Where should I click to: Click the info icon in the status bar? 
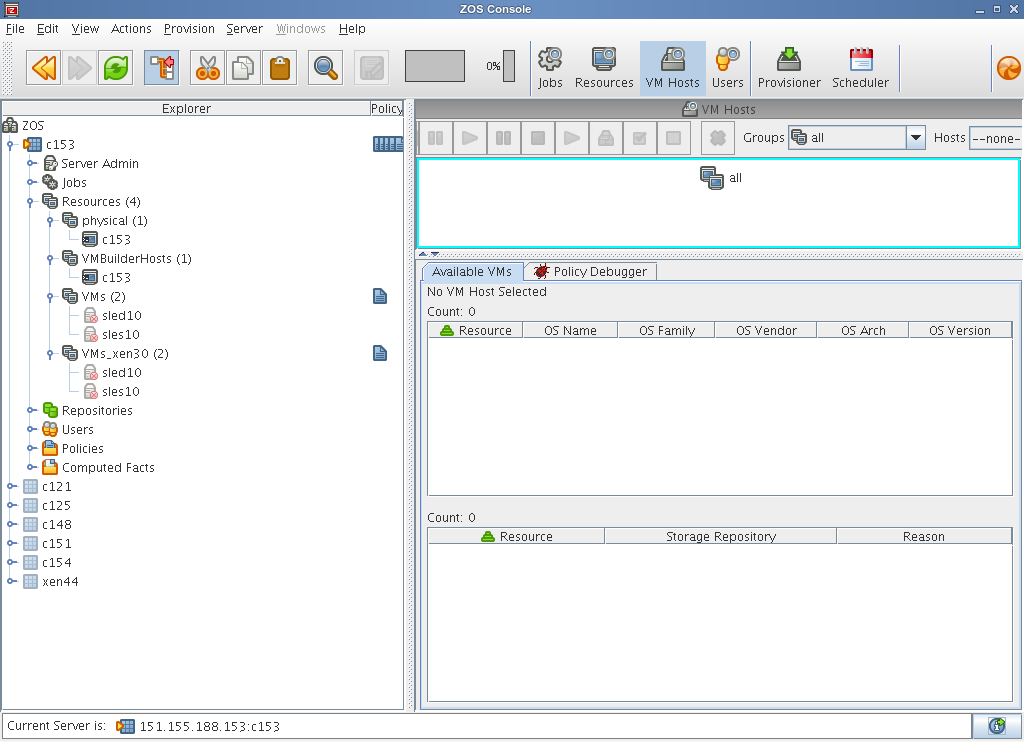pyautogui.click(x=997, y=726)
